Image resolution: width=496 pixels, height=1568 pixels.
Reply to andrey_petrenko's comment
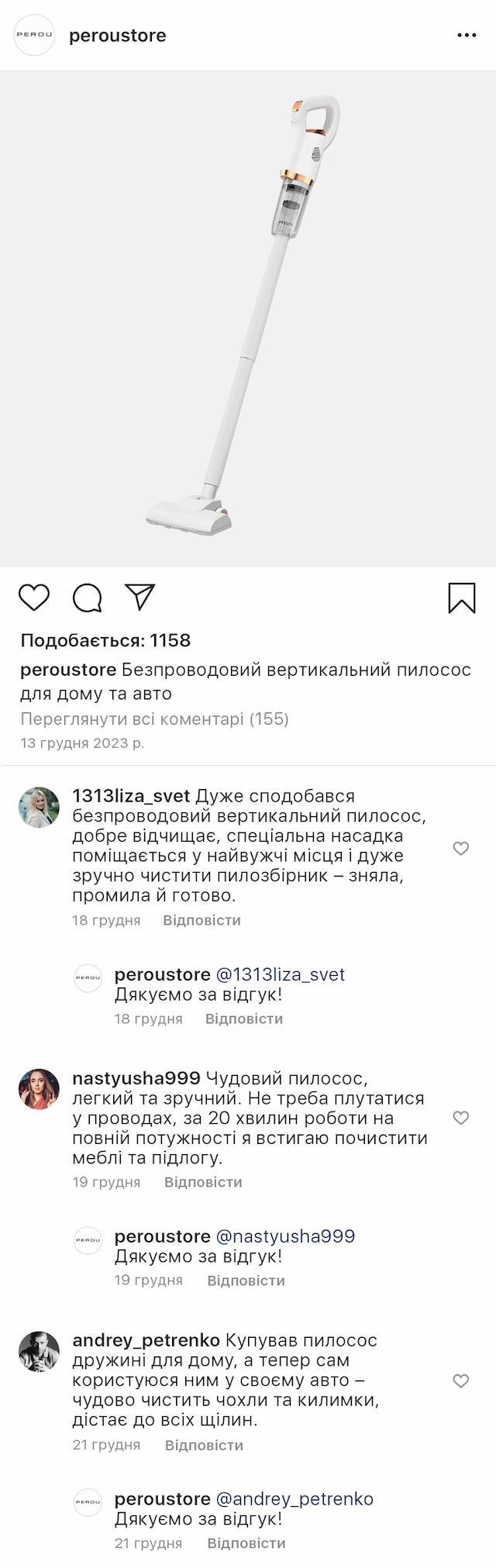pos(204,1445)
